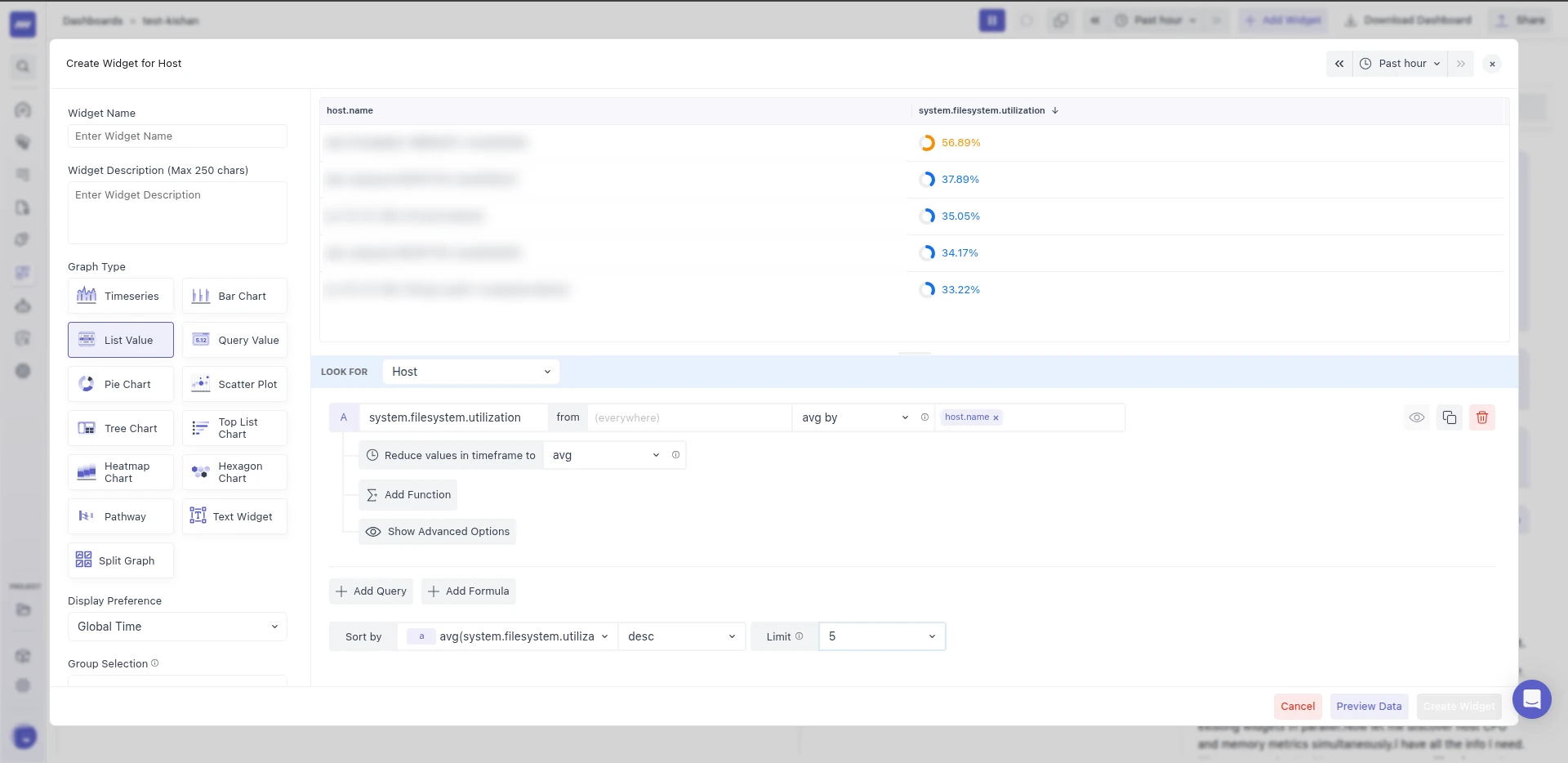Focus the Widget Description text area
The height and width of the screenshot is (763, 1568).
click(x=177, y=212)
